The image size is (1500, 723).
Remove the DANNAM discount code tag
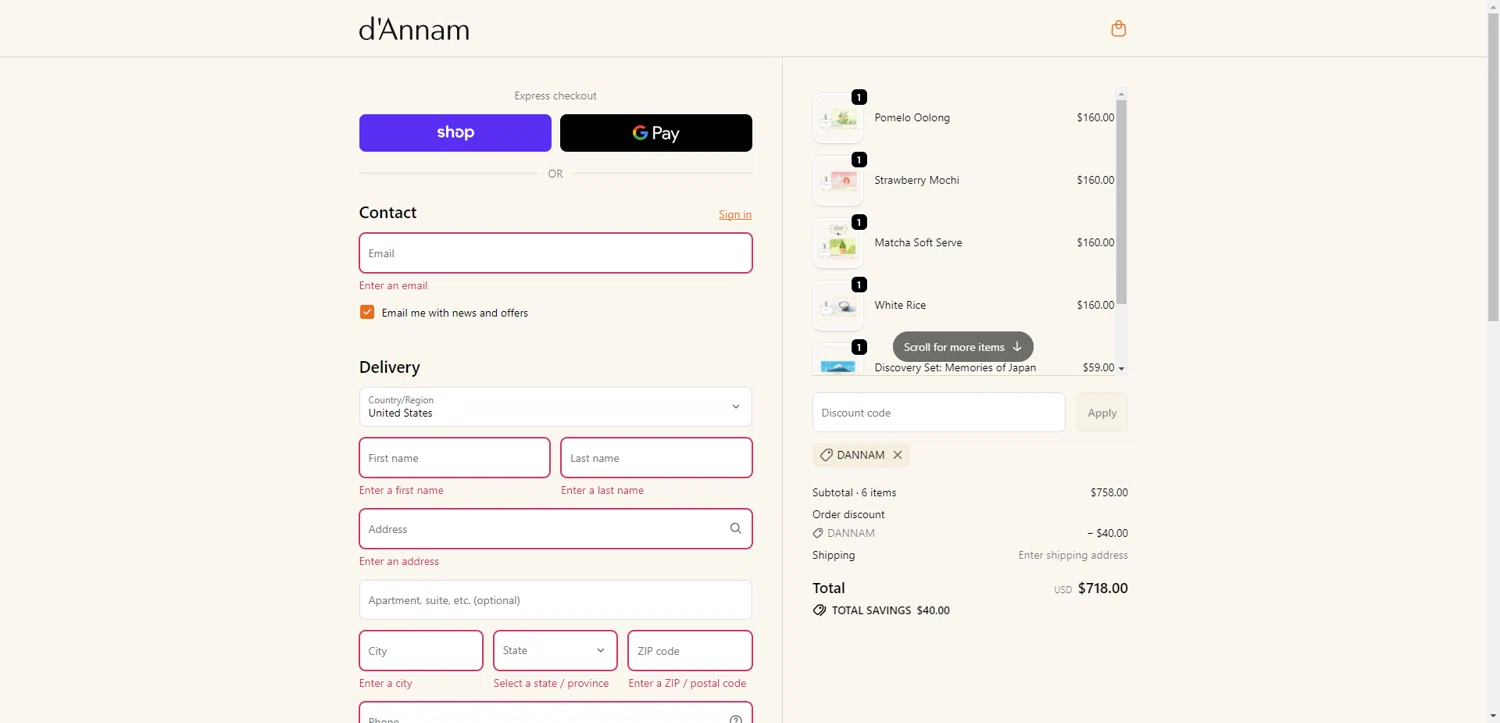tap(897, 455)
